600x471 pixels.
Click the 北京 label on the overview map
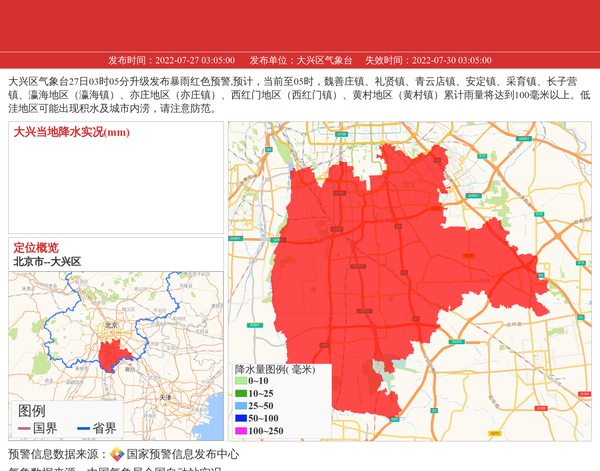(x=111, y=325)
